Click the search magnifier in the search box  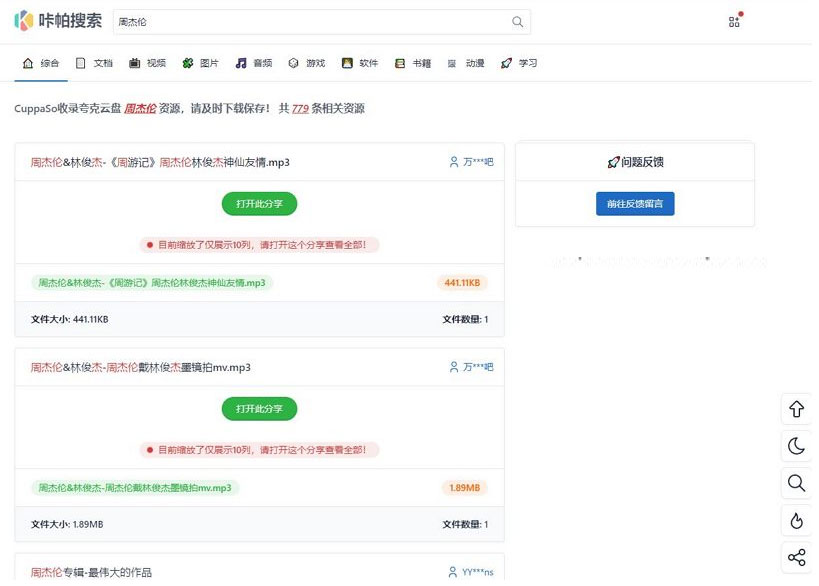tap(517, 22)
